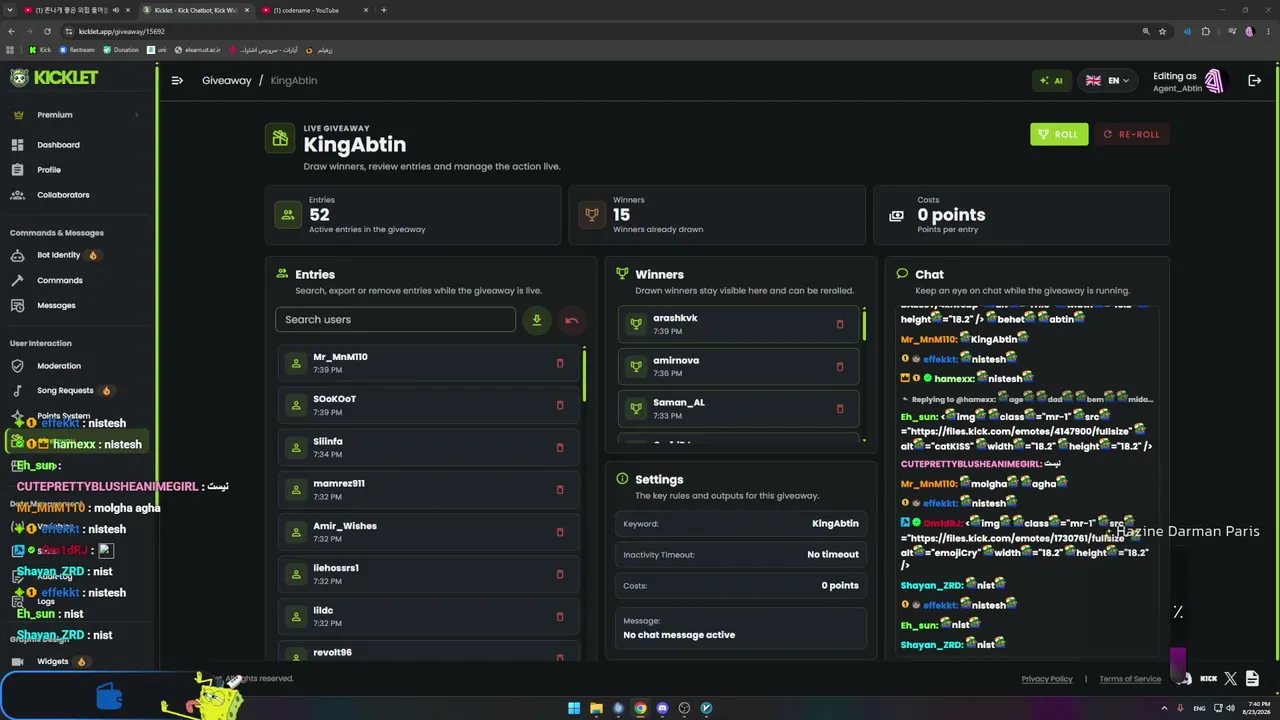Open a new browser tab
The image size is (1280, 720).
pos(384,10)
